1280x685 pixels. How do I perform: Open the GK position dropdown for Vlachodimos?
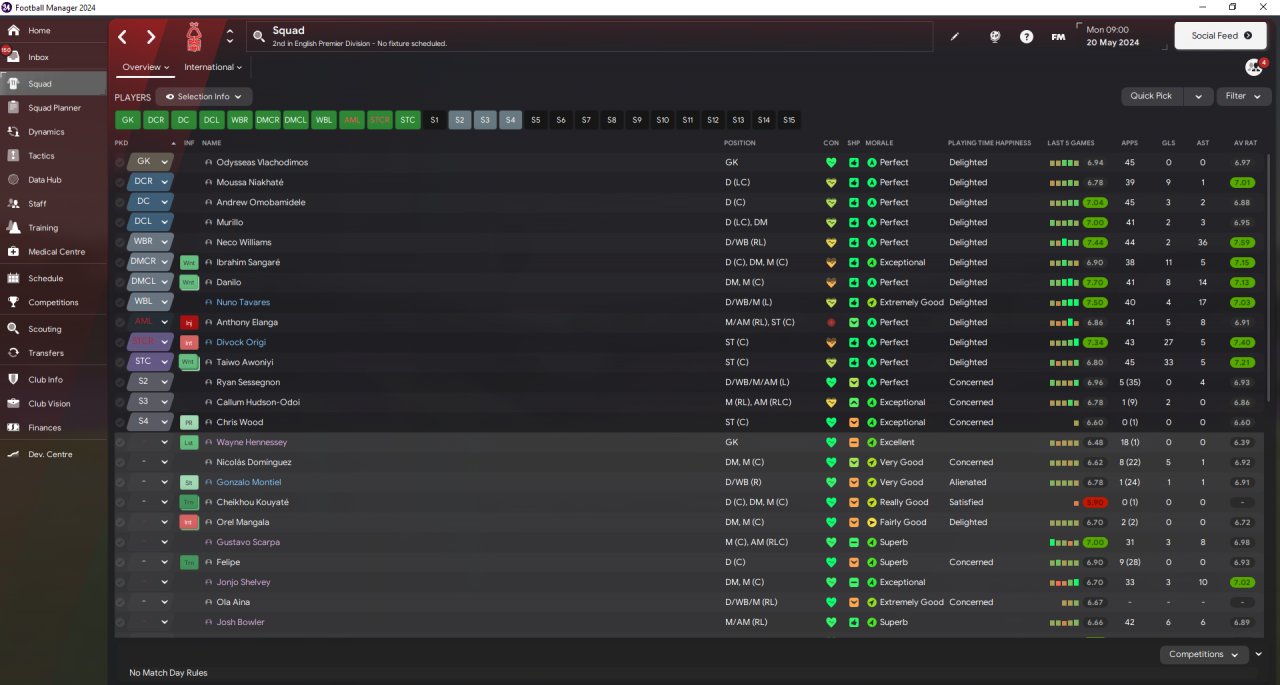164,162
